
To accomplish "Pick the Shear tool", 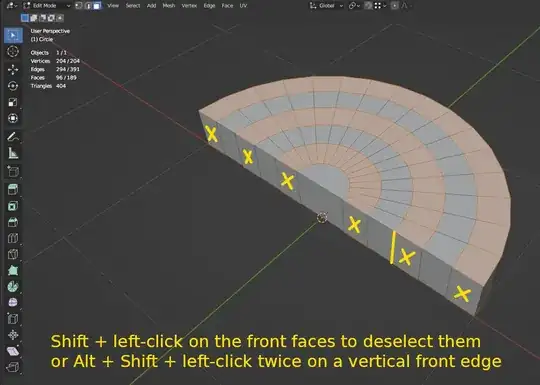I will tap(13, 351).
